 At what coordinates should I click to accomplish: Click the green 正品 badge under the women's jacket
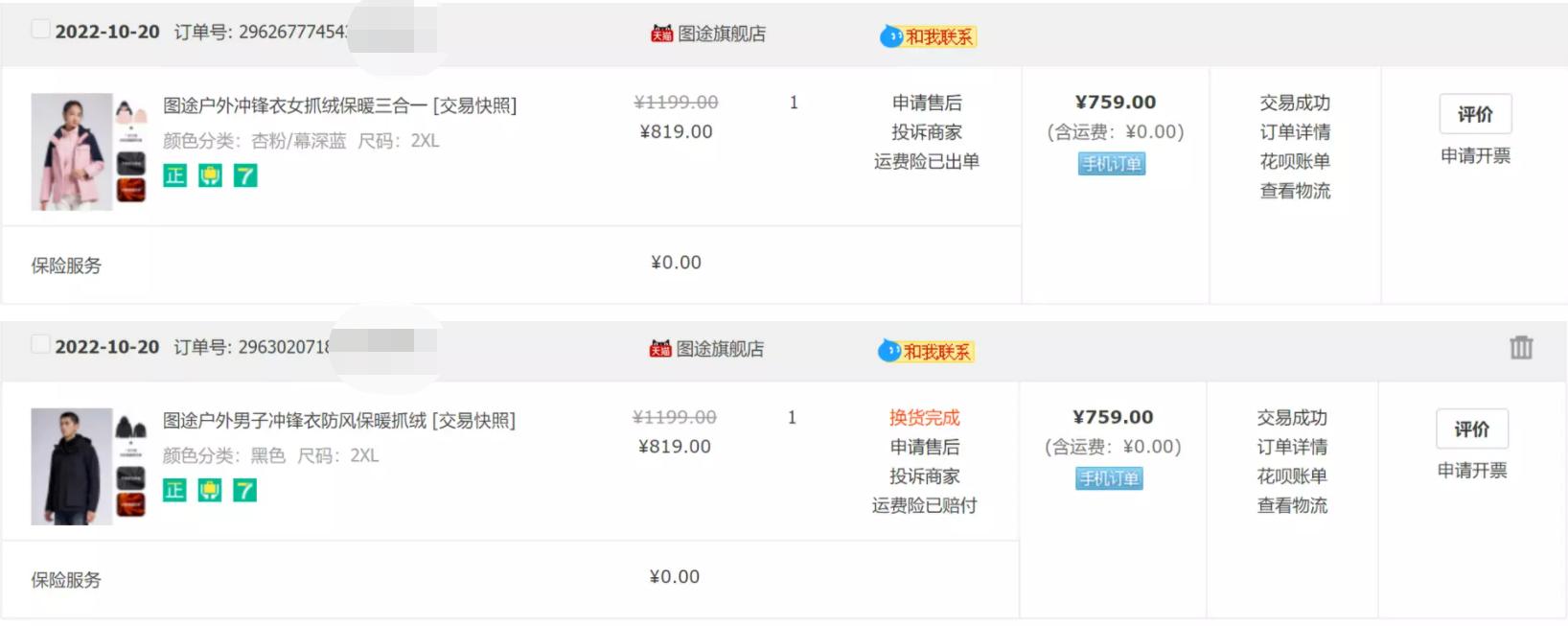click(x=174, y=175)
